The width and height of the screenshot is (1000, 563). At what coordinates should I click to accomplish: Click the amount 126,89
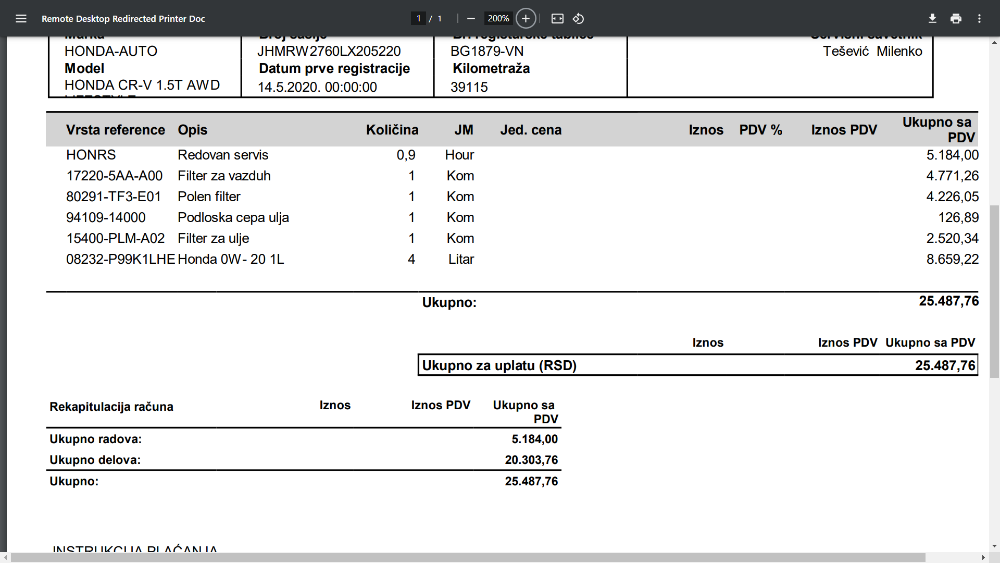tap(959, 218)
